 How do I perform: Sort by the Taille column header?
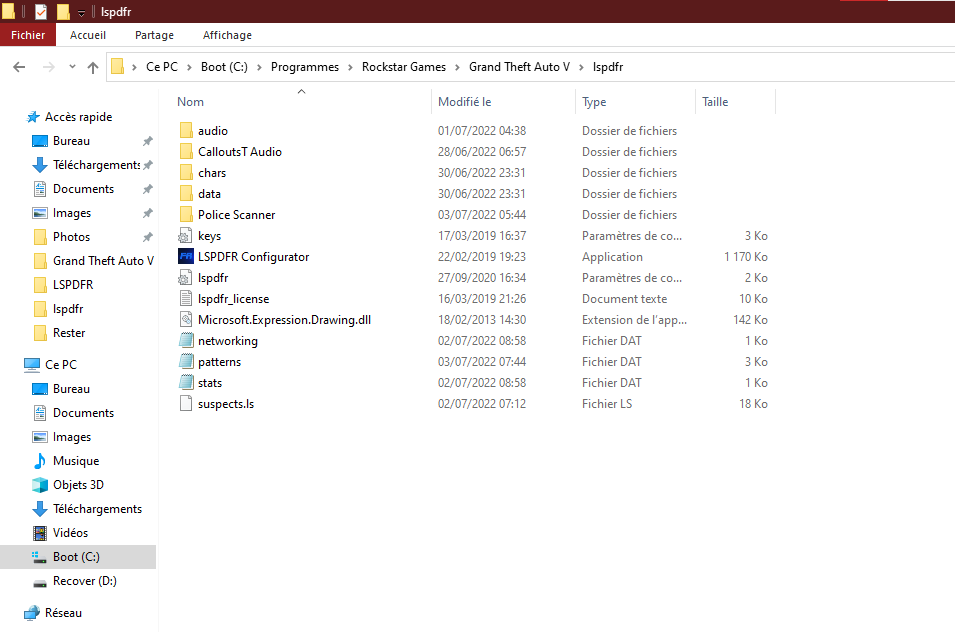click(x=715, y=102)
